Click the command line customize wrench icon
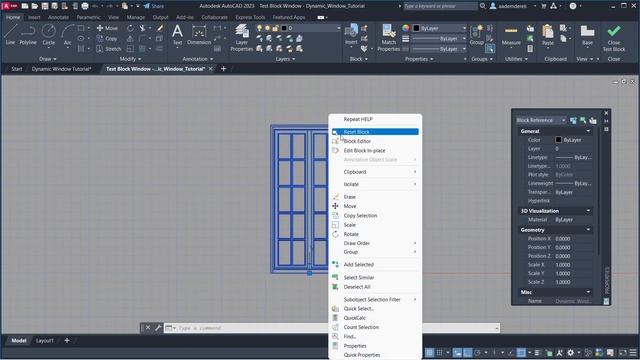 pyautogui.click(x=158, y=328)
